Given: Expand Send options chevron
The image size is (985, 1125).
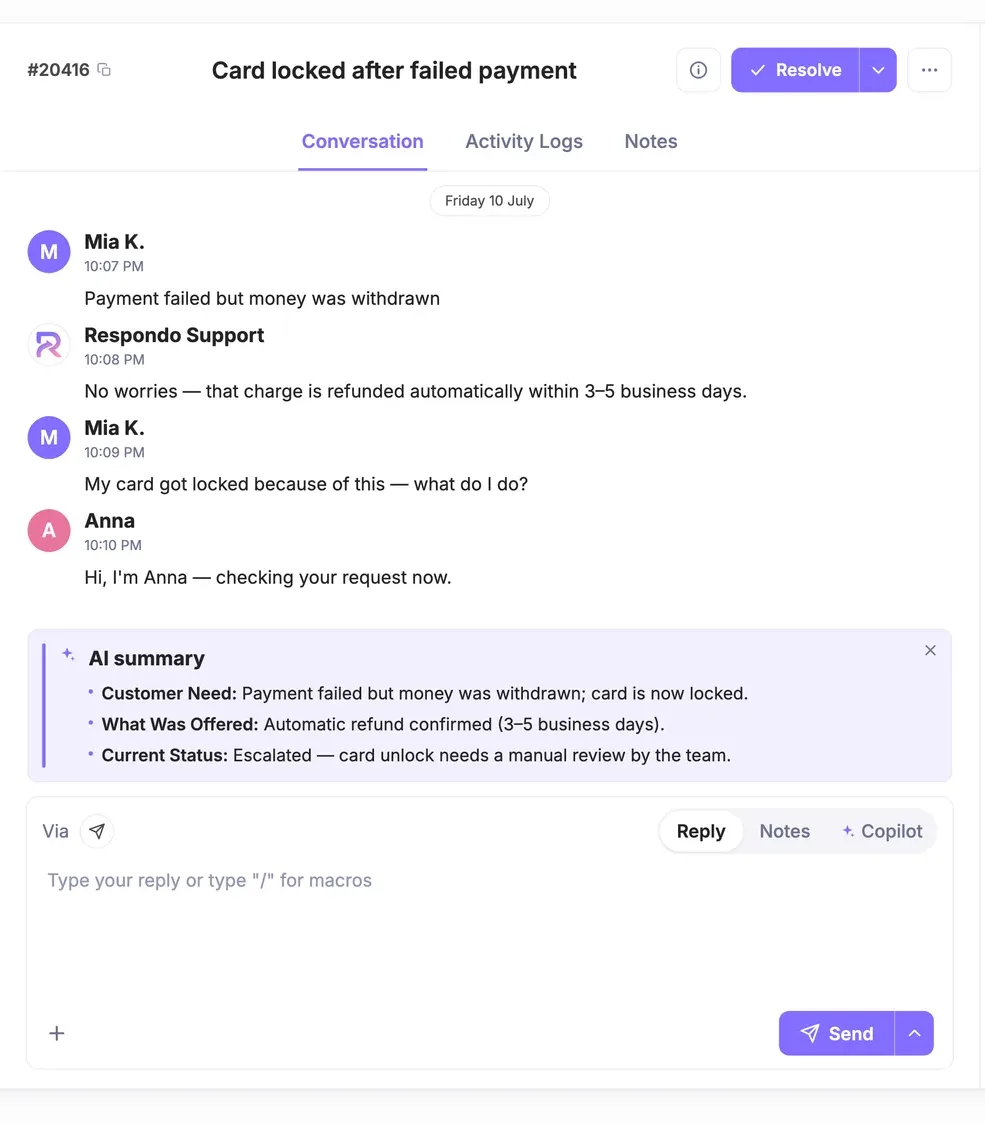Looking at the screenshot, I should [x=914, y=1033].
